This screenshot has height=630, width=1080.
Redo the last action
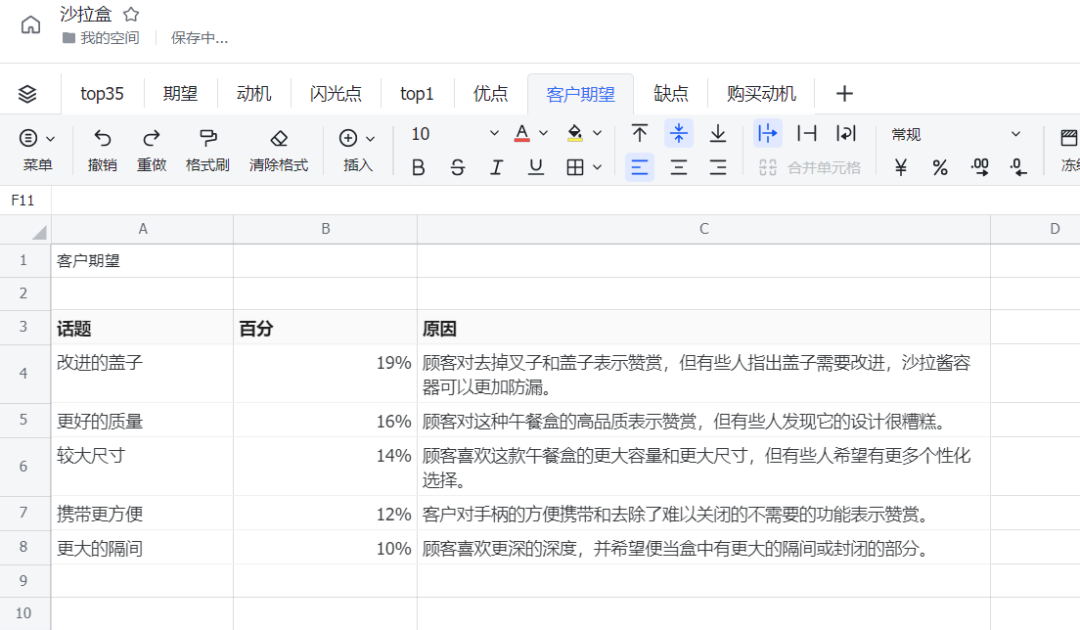coord(151,150)
